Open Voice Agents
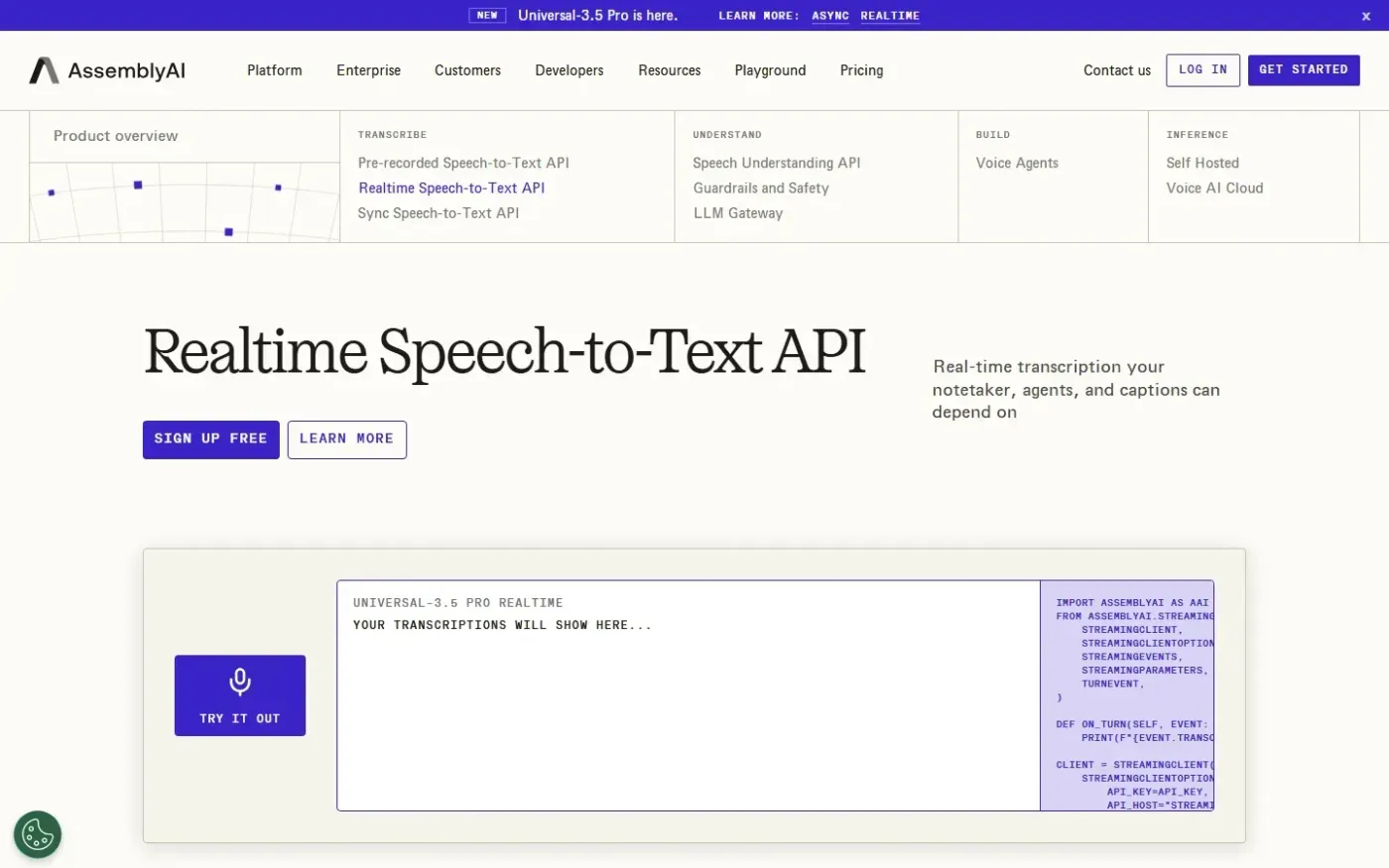Screen dimensions: 1389x868 click(x=1017, y=163)
